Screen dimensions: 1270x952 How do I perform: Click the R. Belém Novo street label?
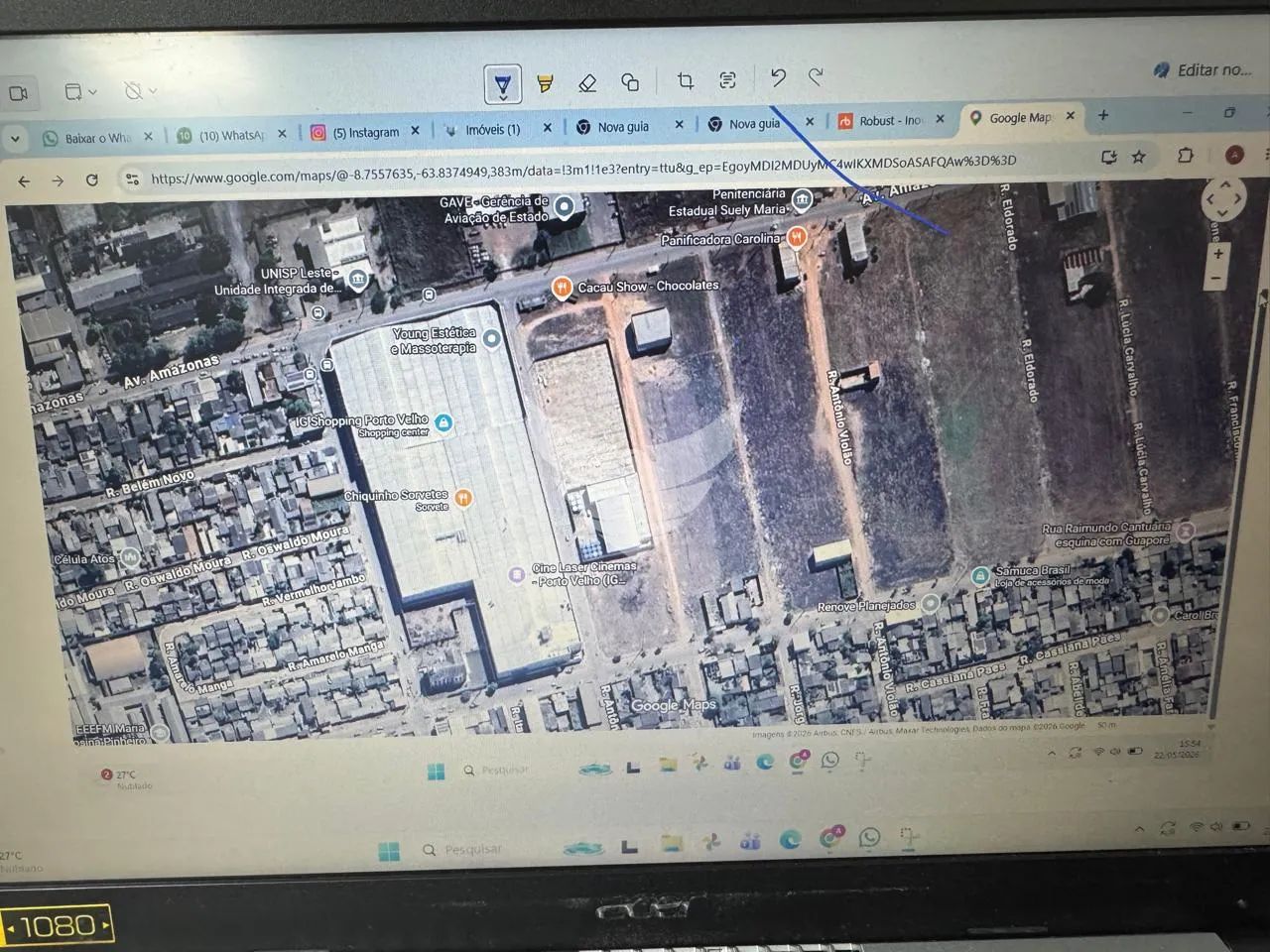tap(150, 484)
